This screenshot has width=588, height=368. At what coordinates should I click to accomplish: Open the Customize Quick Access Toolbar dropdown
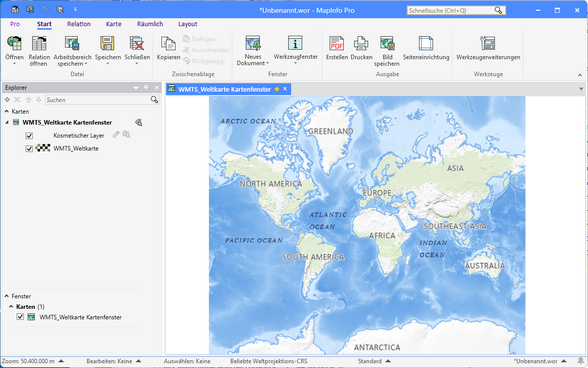pyautogui.click(x=75, y=9)
